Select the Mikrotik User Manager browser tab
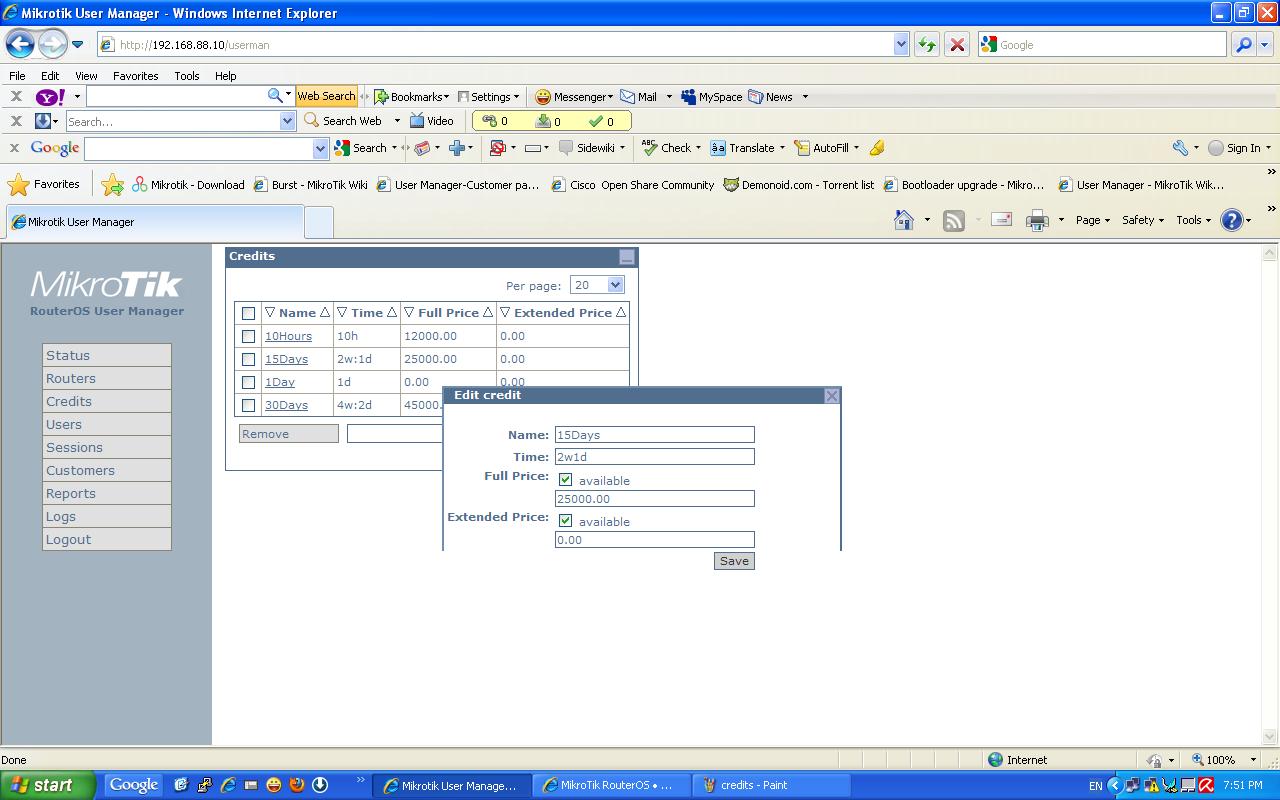 (x=155, y=222)
